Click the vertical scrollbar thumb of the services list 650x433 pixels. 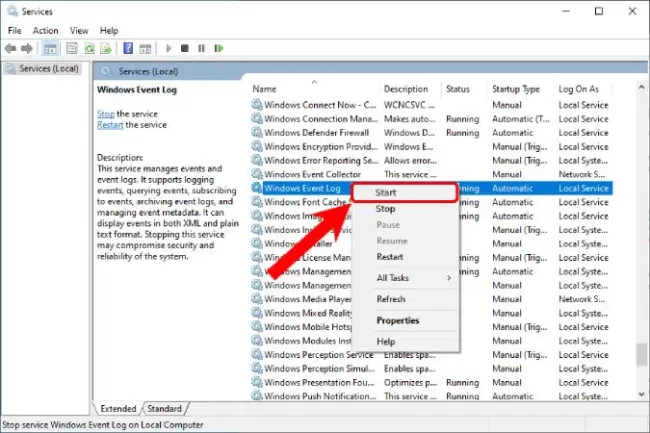coord(641,355)
